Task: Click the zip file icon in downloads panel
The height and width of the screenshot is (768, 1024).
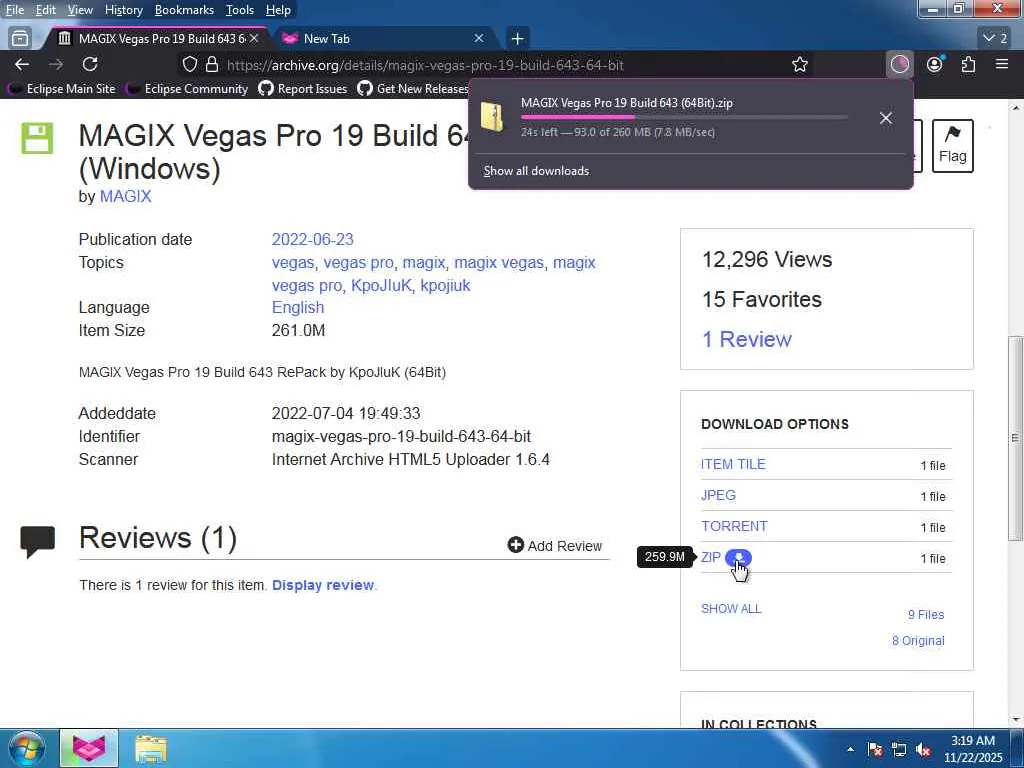Action: (x=492, y=117)
